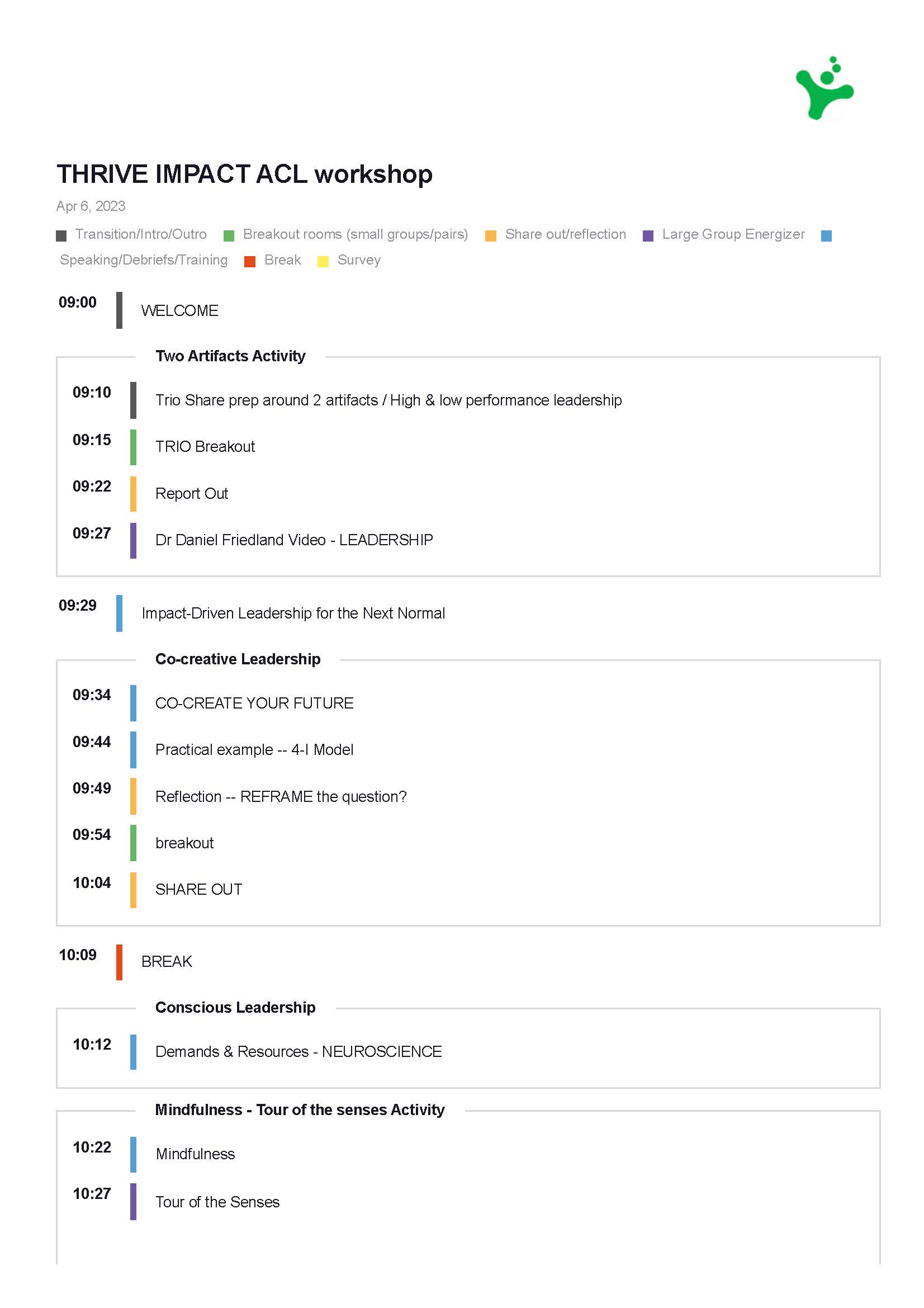This screenshot has height=1308, width=924.
Task: Select the TRIO Breakout agenda entry
Action: 205,447
